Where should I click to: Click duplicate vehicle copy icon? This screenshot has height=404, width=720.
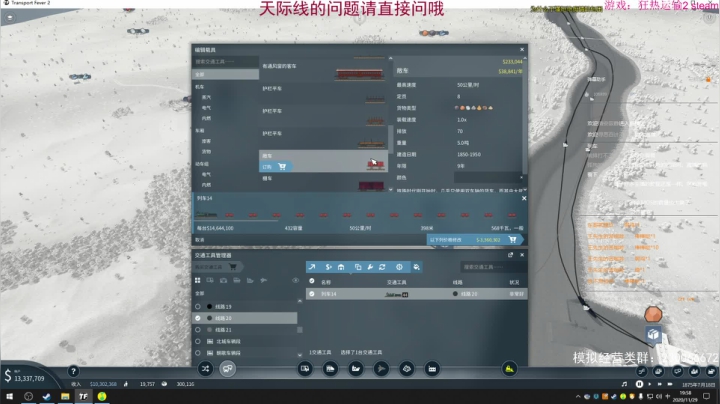point(358,267)
